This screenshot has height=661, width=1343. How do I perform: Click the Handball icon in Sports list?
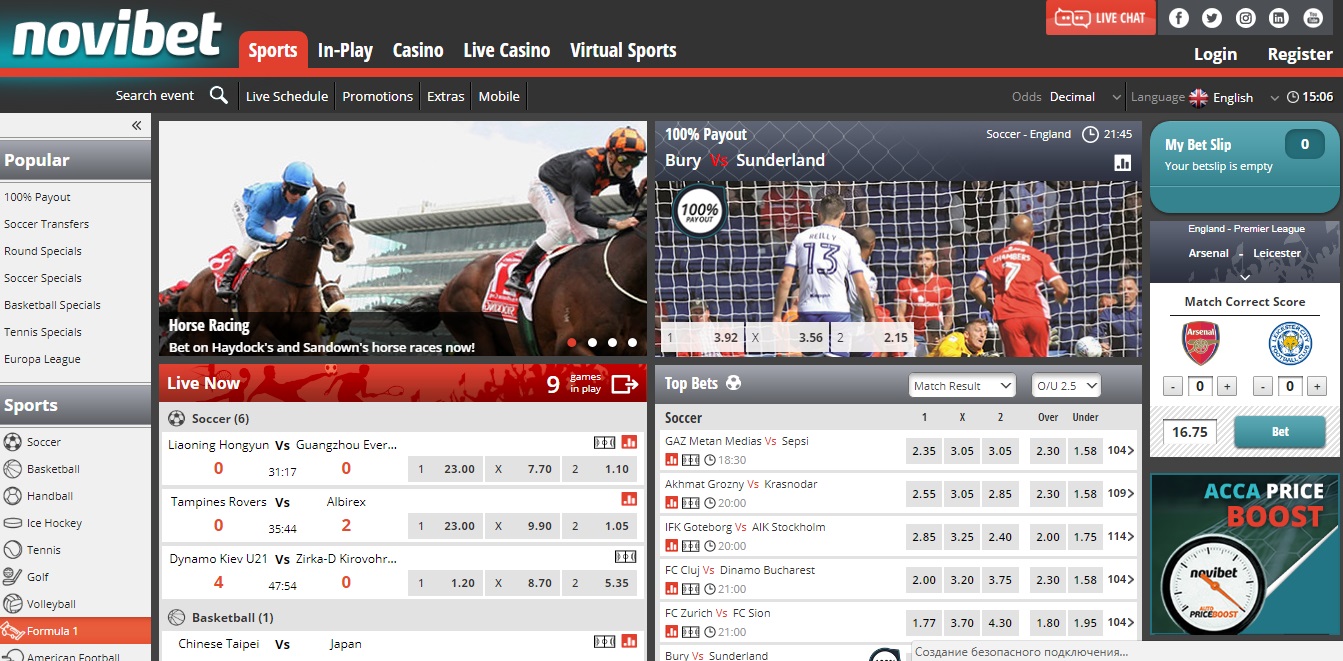pos(13,496)
